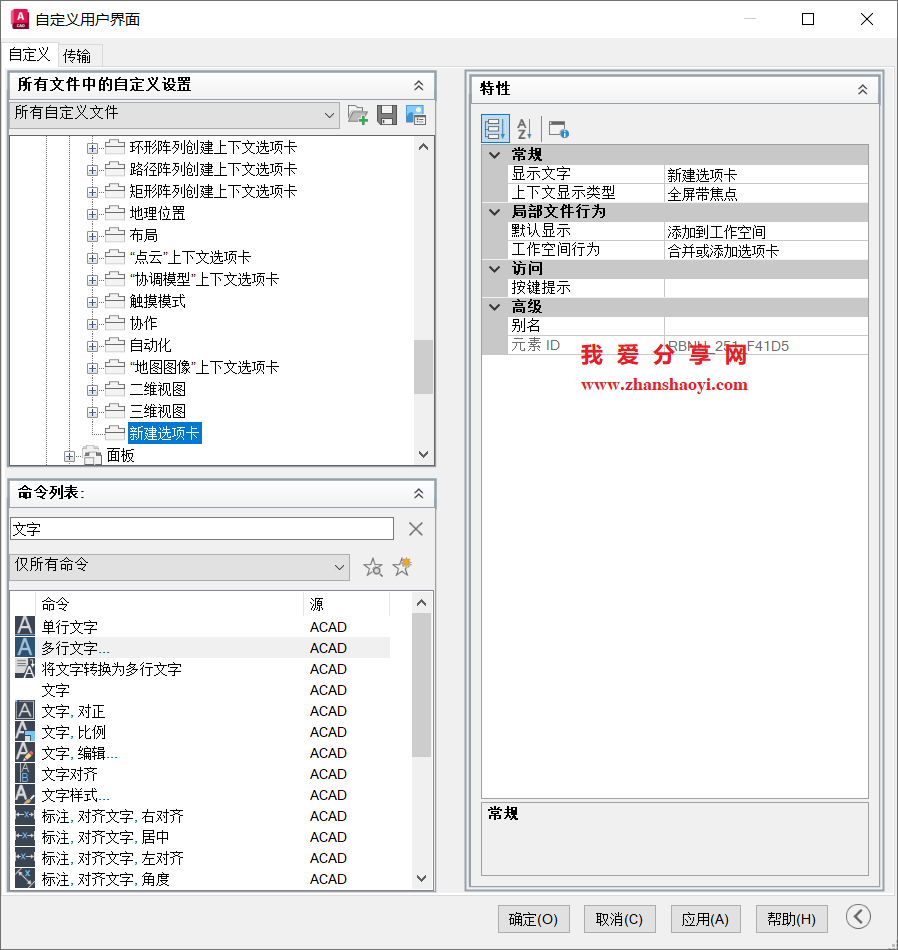
Task: Click the find command star-magnifier icon
Action: coord(373,566)
